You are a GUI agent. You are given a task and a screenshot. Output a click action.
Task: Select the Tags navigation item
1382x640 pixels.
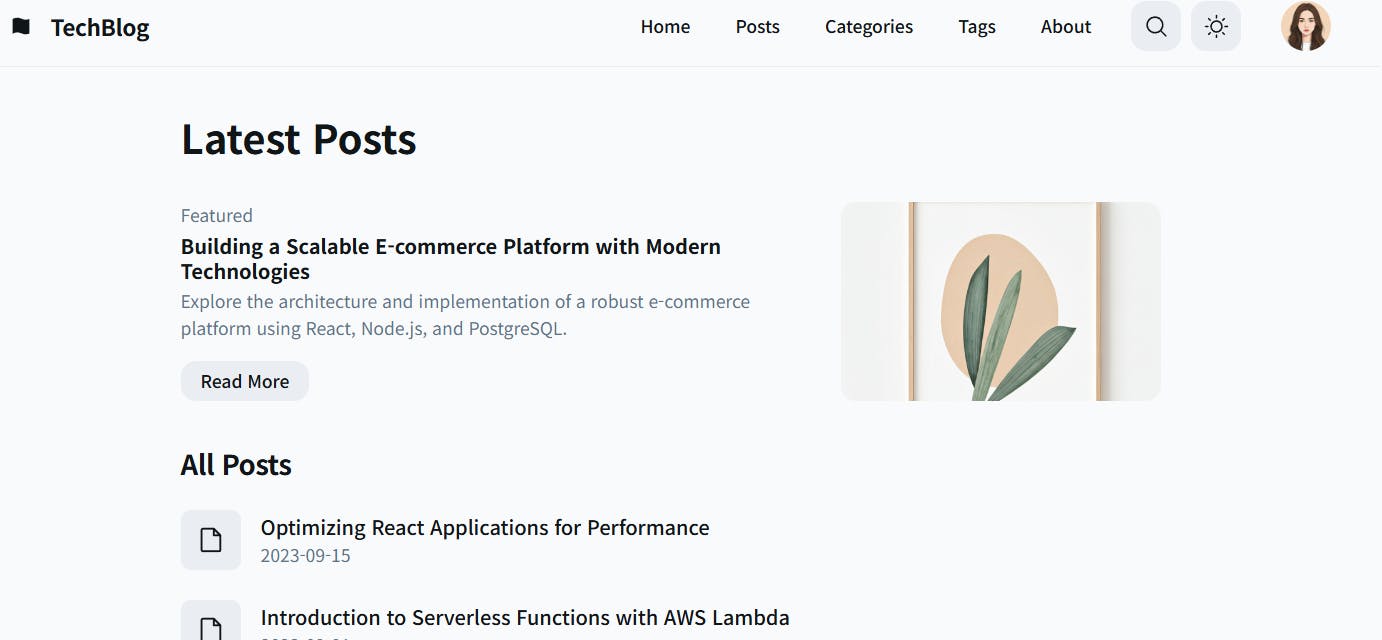coord(976,27)
